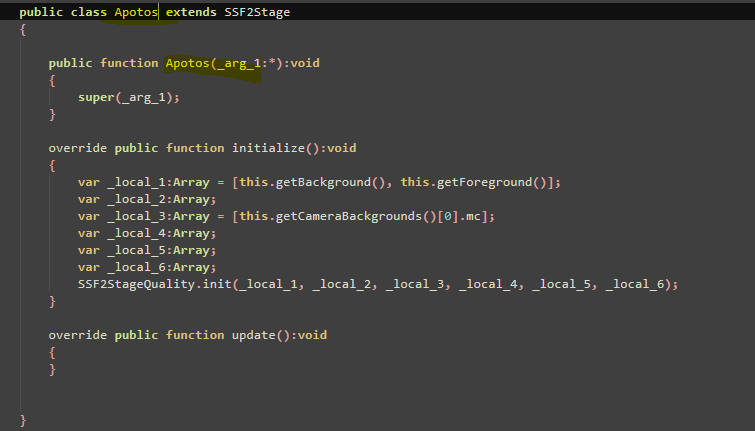
Task: Click the _arg_1 parameter in the constructor signature
Action: click(239, 63)
